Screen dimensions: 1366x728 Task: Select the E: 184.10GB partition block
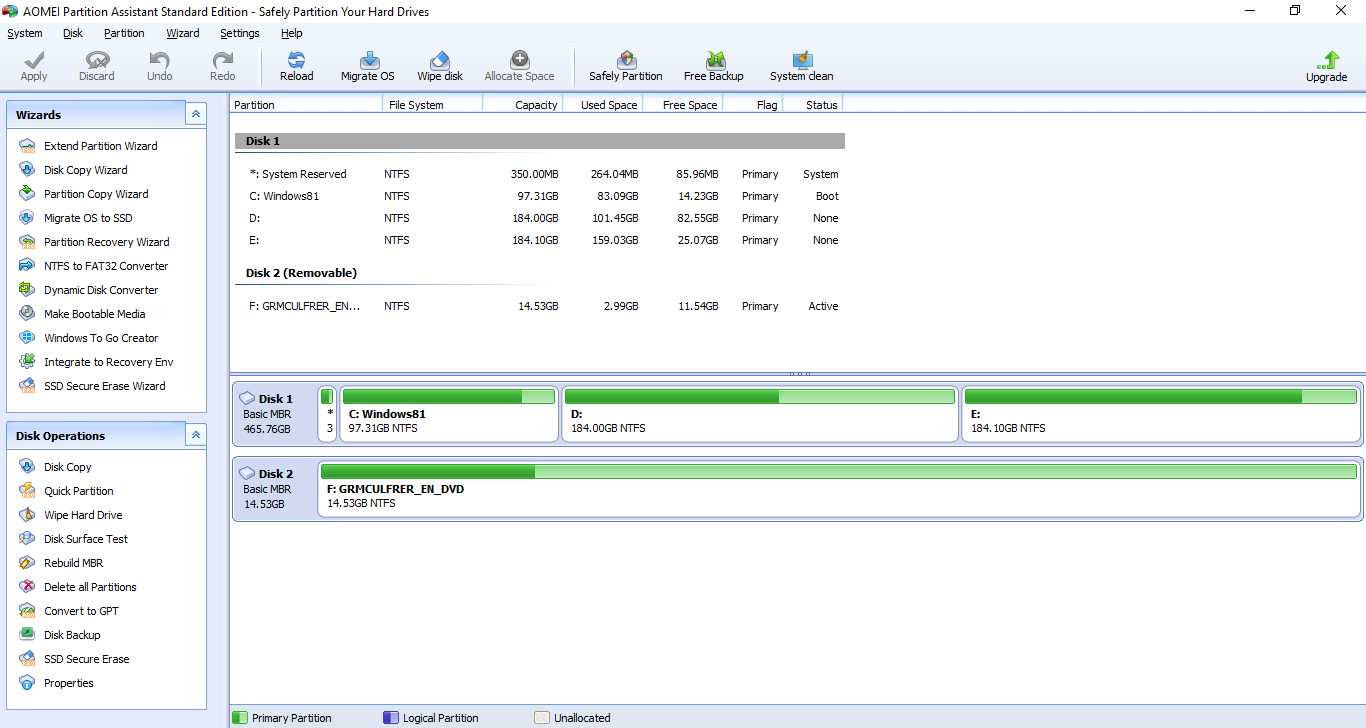click(x=1161, y=414)
